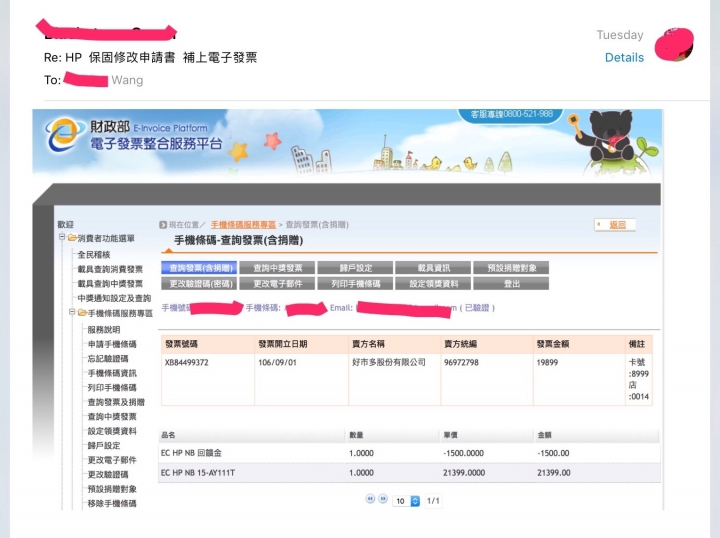Click item row EC HP NB 回饋金
This screenshot has width=720, height=538.
[x=409, y=453]
